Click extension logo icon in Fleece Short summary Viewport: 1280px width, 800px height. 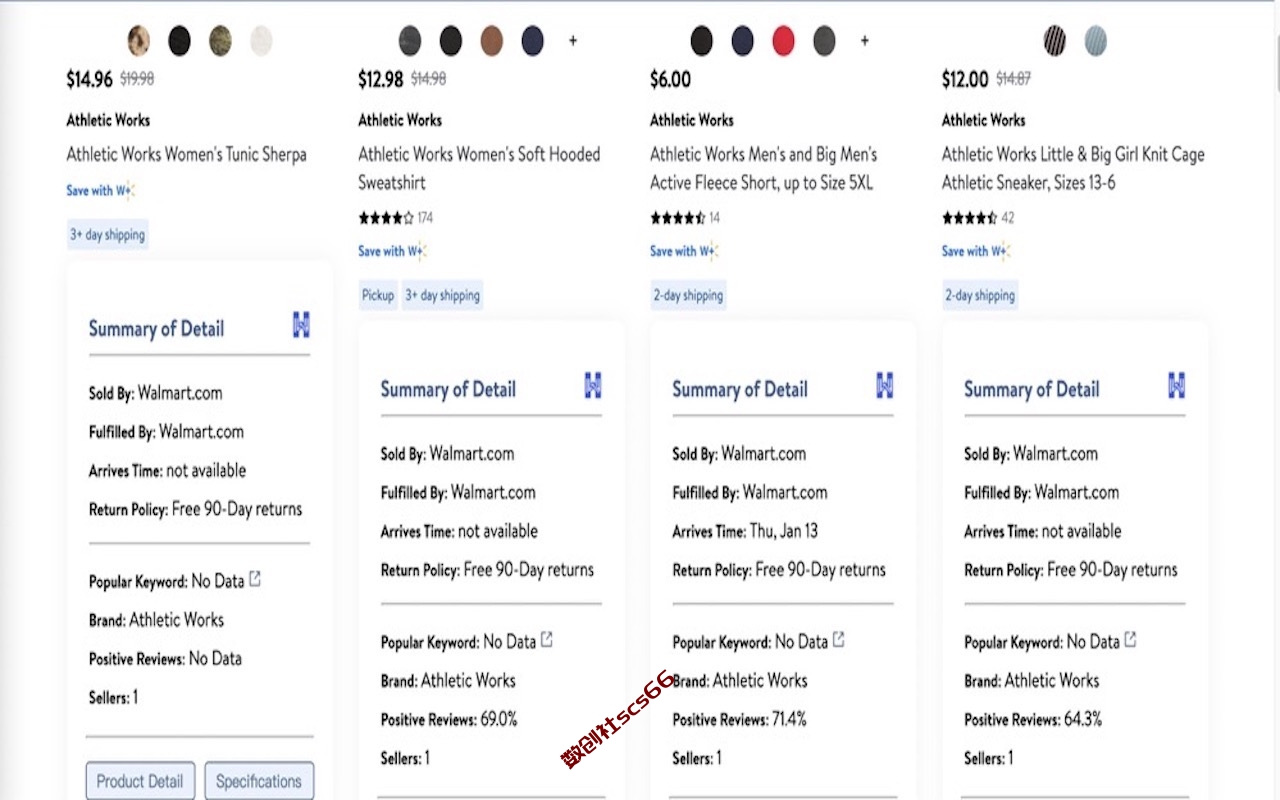click(884, 385)
